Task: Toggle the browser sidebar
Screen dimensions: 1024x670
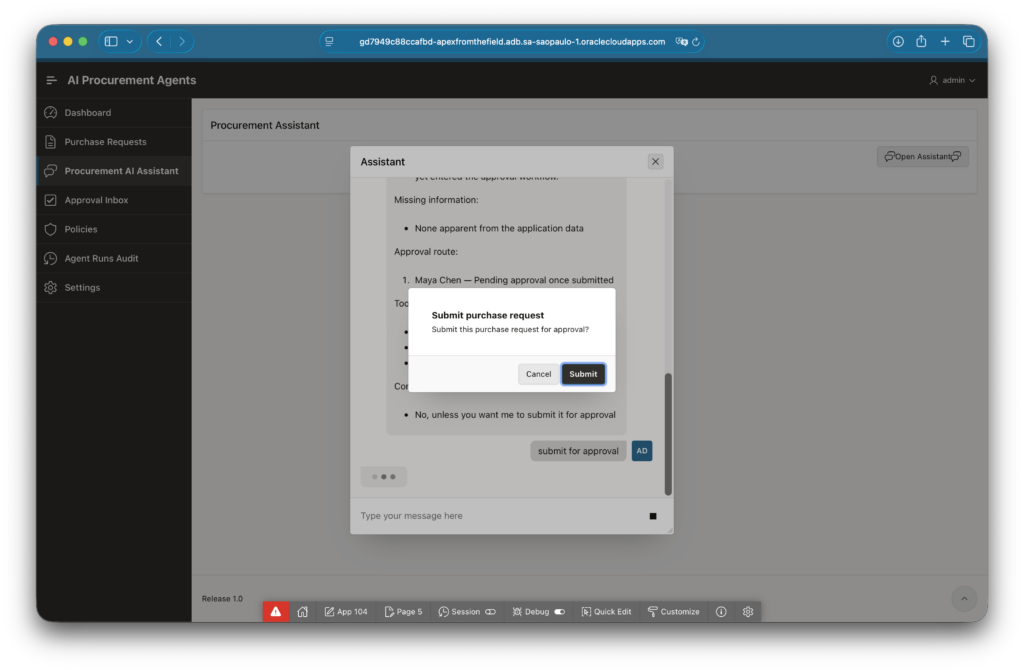Action: [x=111, y=41]
